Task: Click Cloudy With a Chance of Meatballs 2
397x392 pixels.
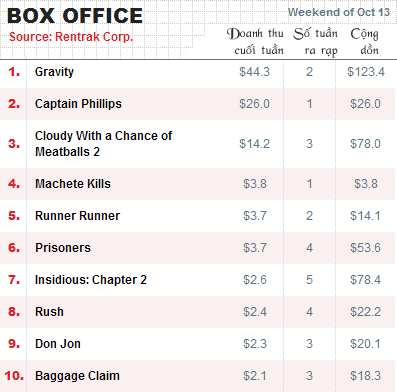Action: pos(103,144)
